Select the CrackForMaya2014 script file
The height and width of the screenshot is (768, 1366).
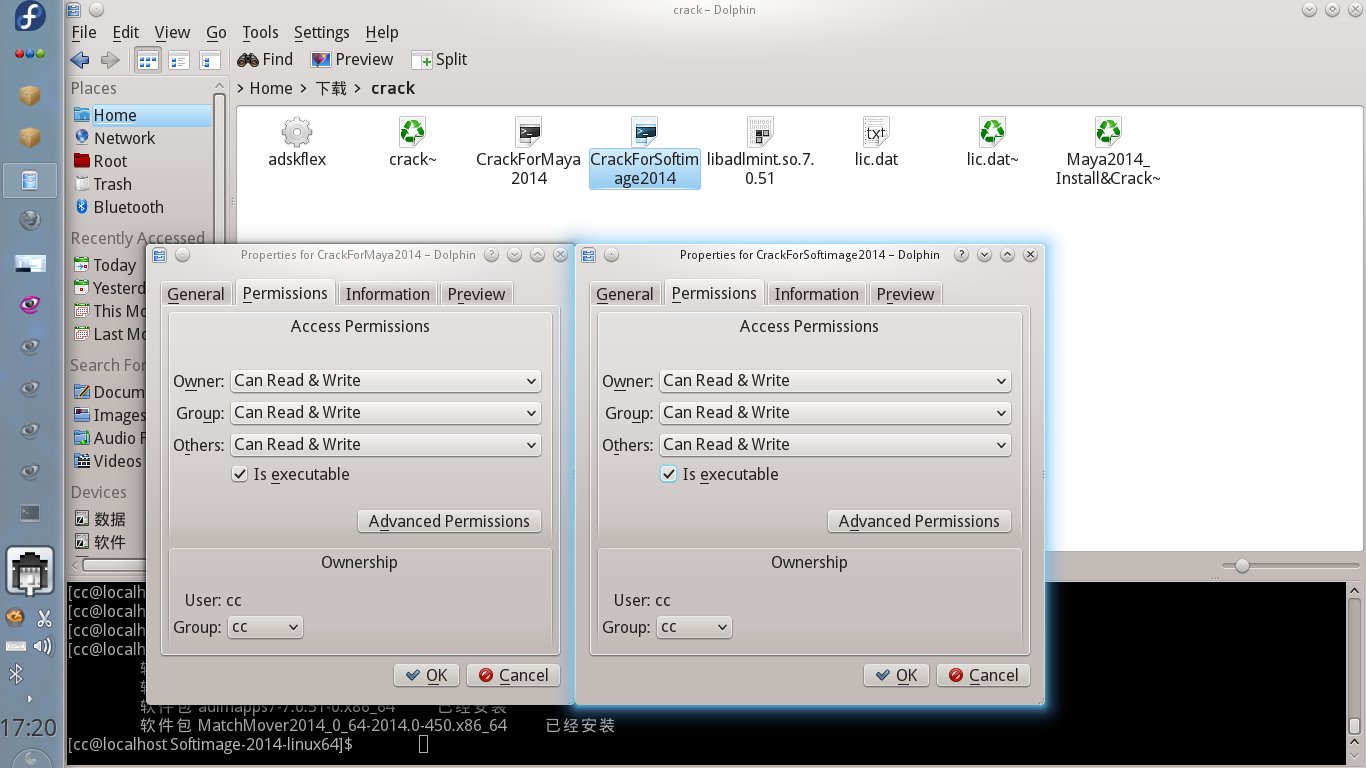(528, 150)
